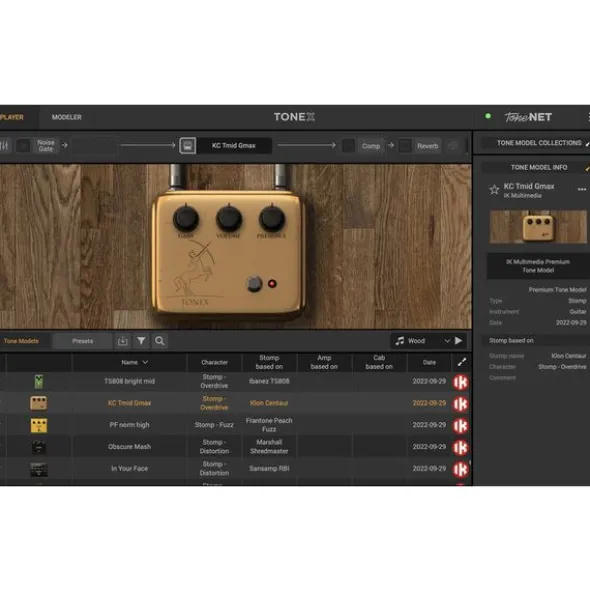
Task: Click the yellow Peach Fuzz pedal thumbnail
Action: pos(39,426)
